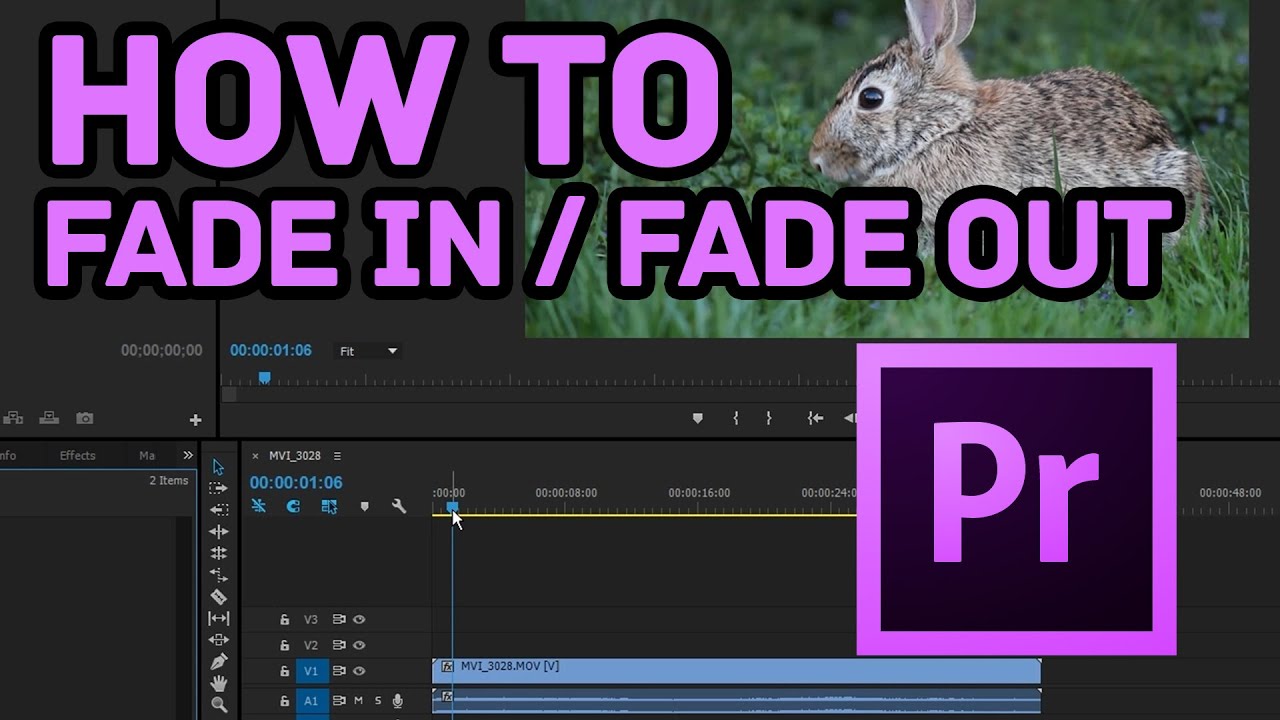The height and width of the screenshot is (720, 1280).
Task: Click fx badge on audio clip
Action: 447,696
